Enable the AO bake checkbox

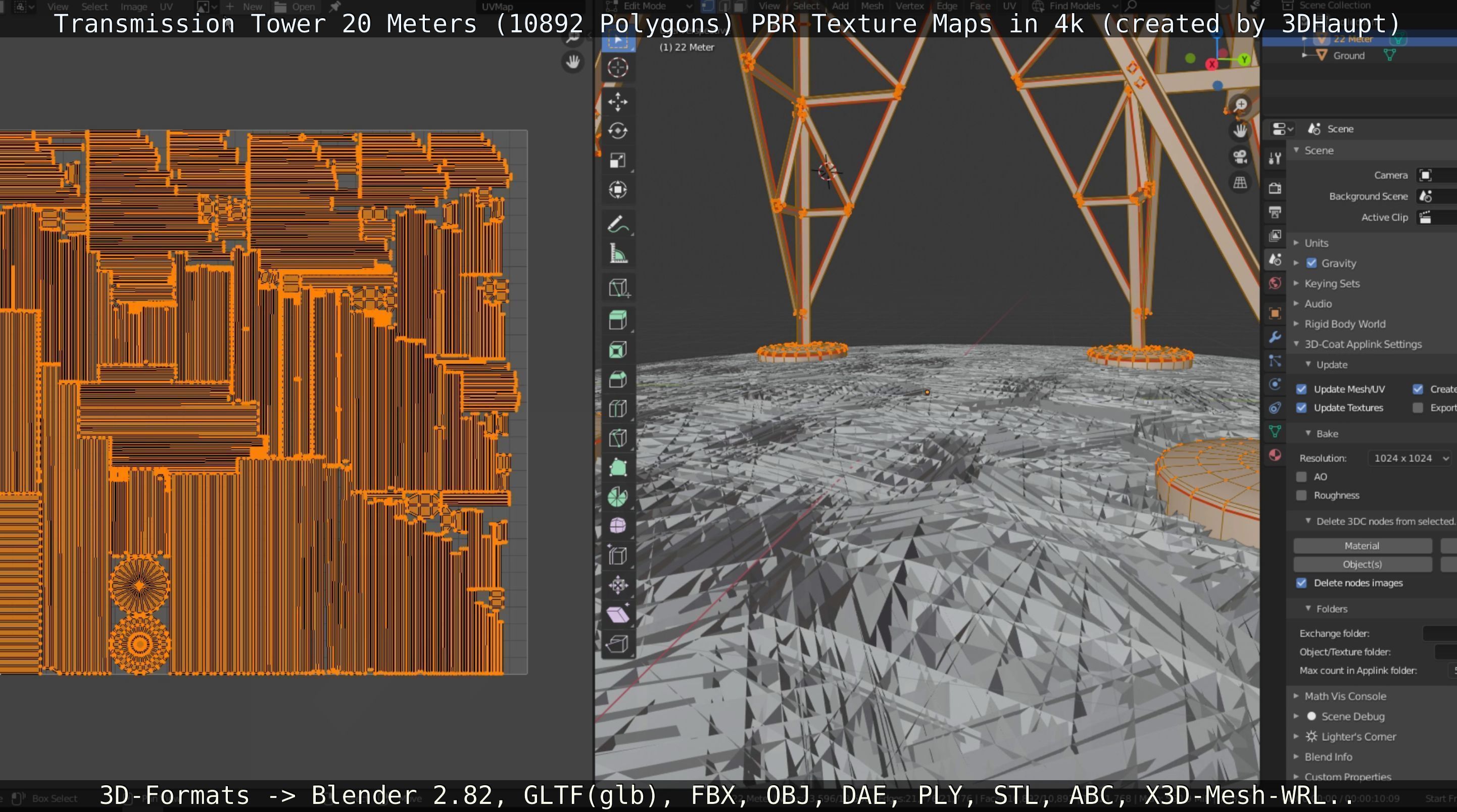click(1301, 477)
